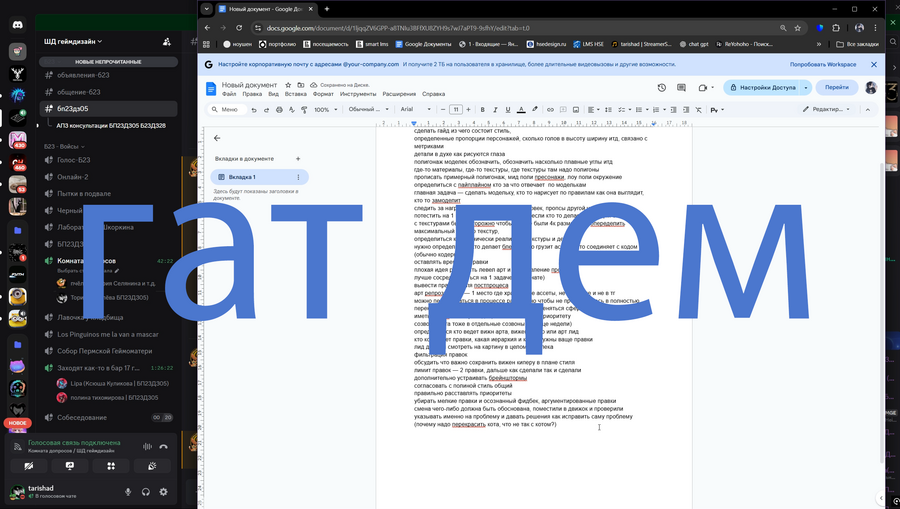Viewport: 900px width, 509px height.
Task: Click the font size field
Action: (456, 110)
